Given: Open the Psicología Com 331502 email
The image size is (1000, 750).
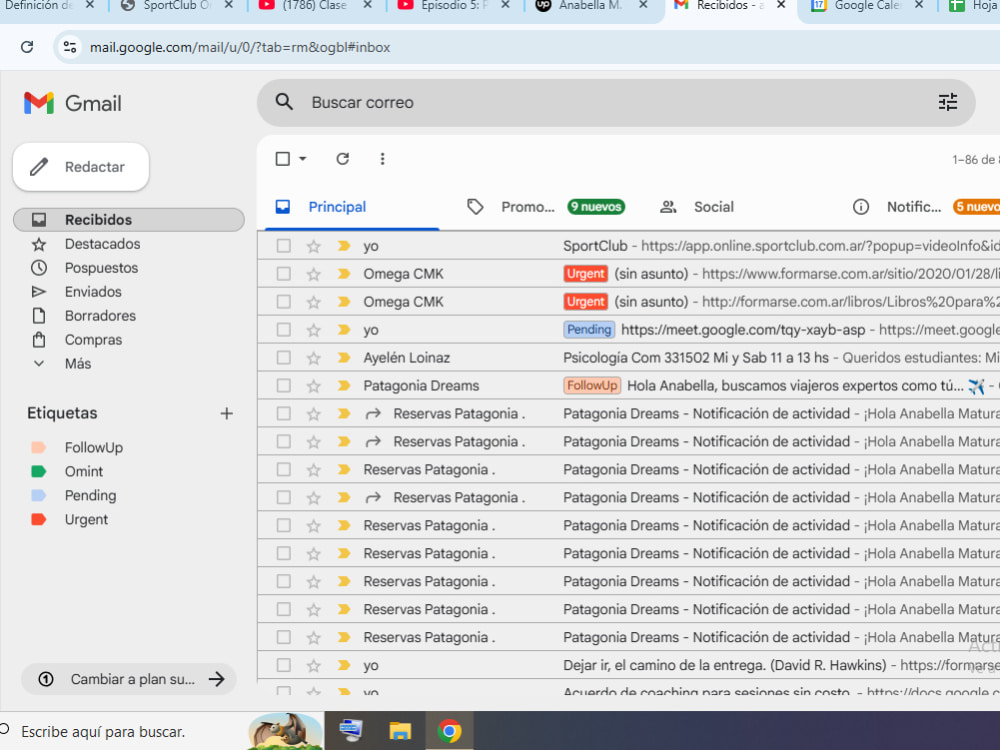Looking at the screenshot, I should coord(628,358).
